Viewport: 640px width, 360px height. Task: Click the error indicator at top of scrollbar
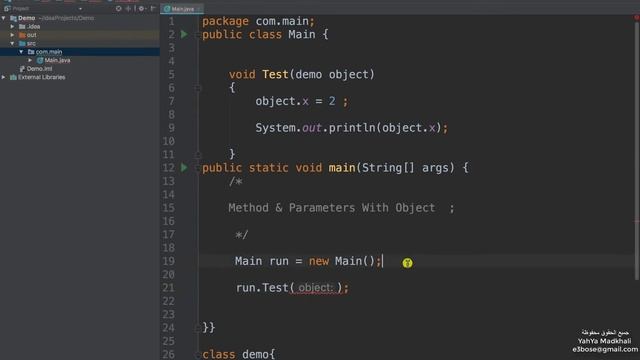pos(637,17)
